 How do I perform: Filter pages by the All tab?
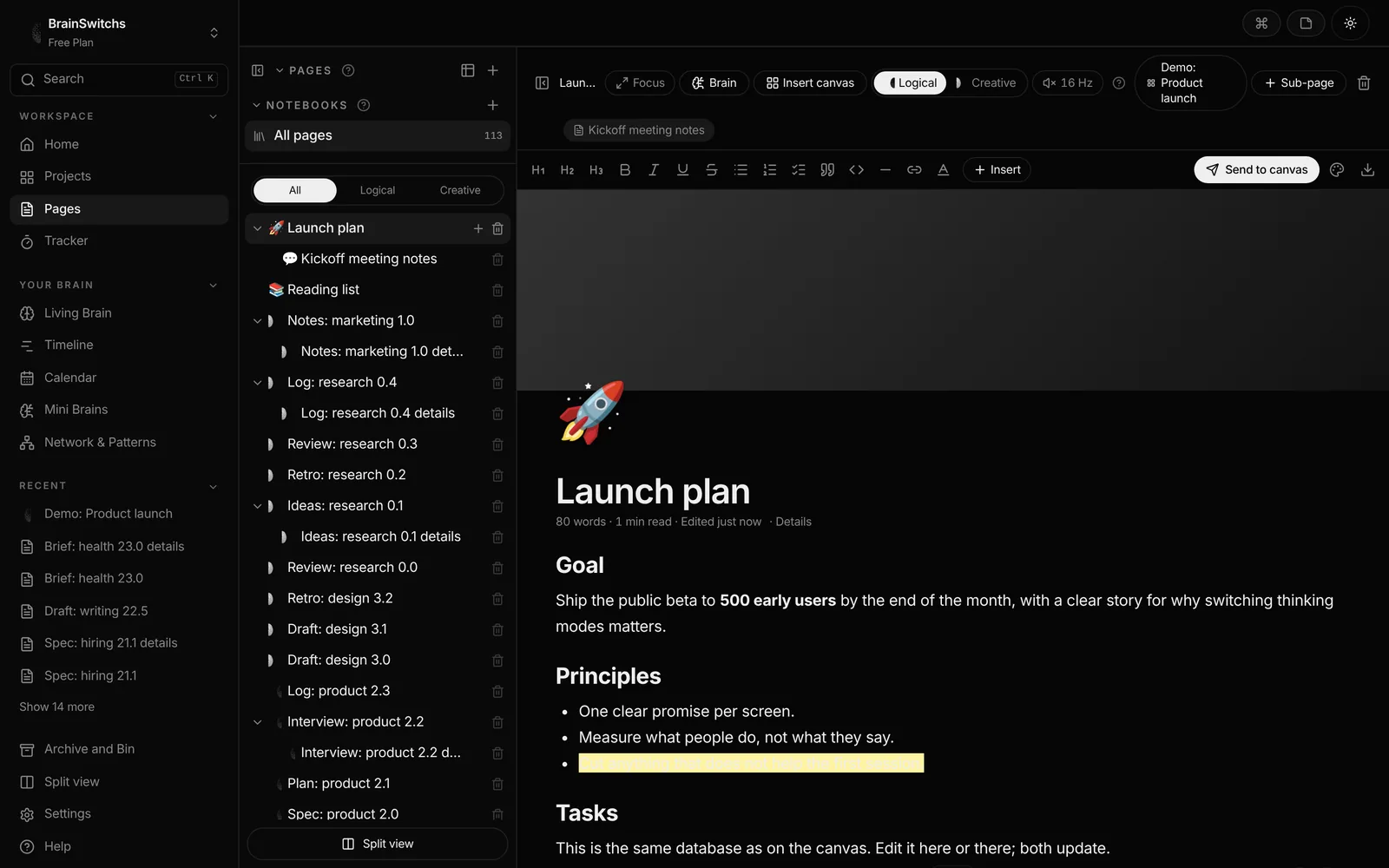(295, 190)
